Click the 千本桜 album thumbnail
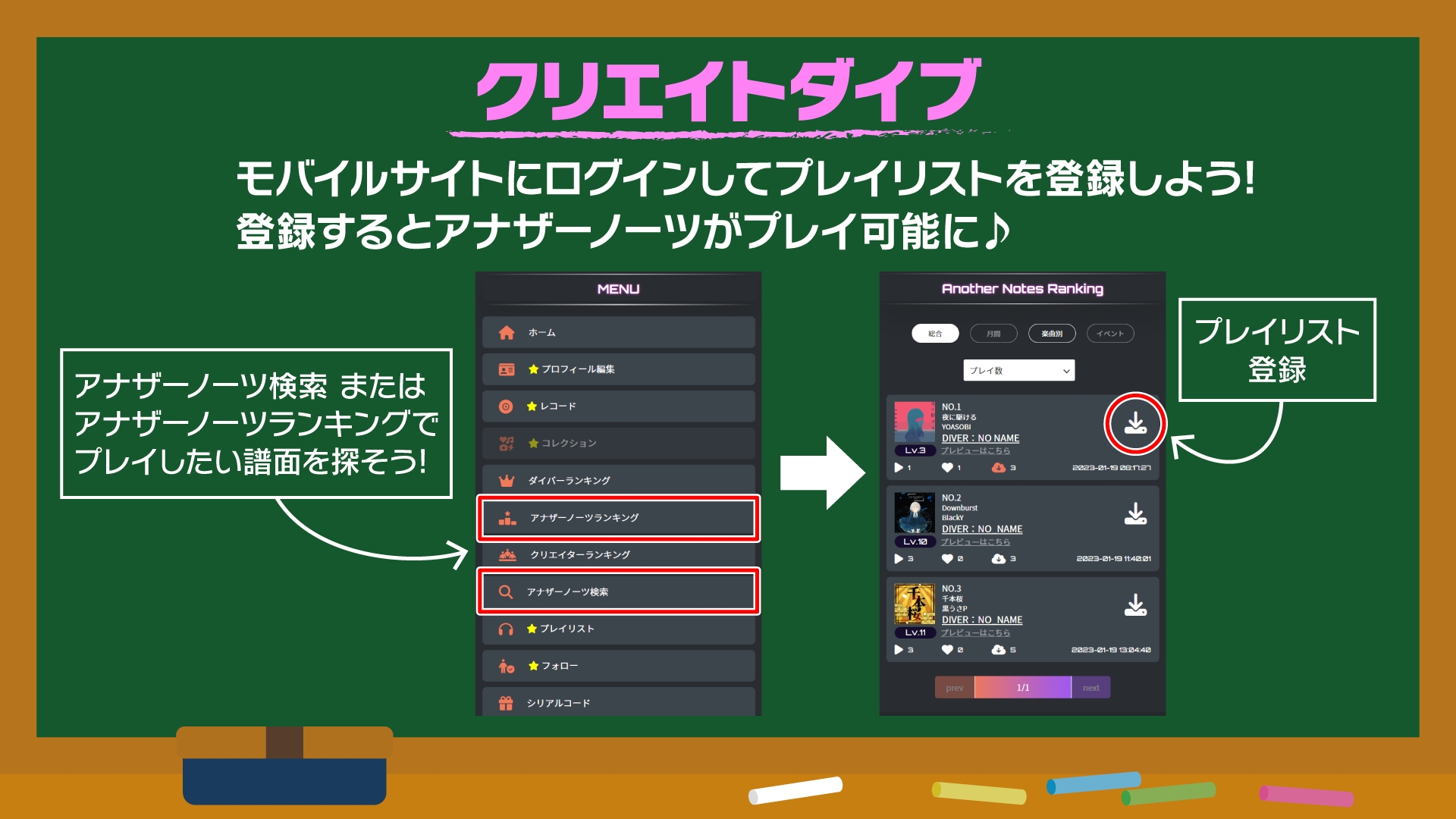Screen dimensions: 1456x819 pos(915,604)
